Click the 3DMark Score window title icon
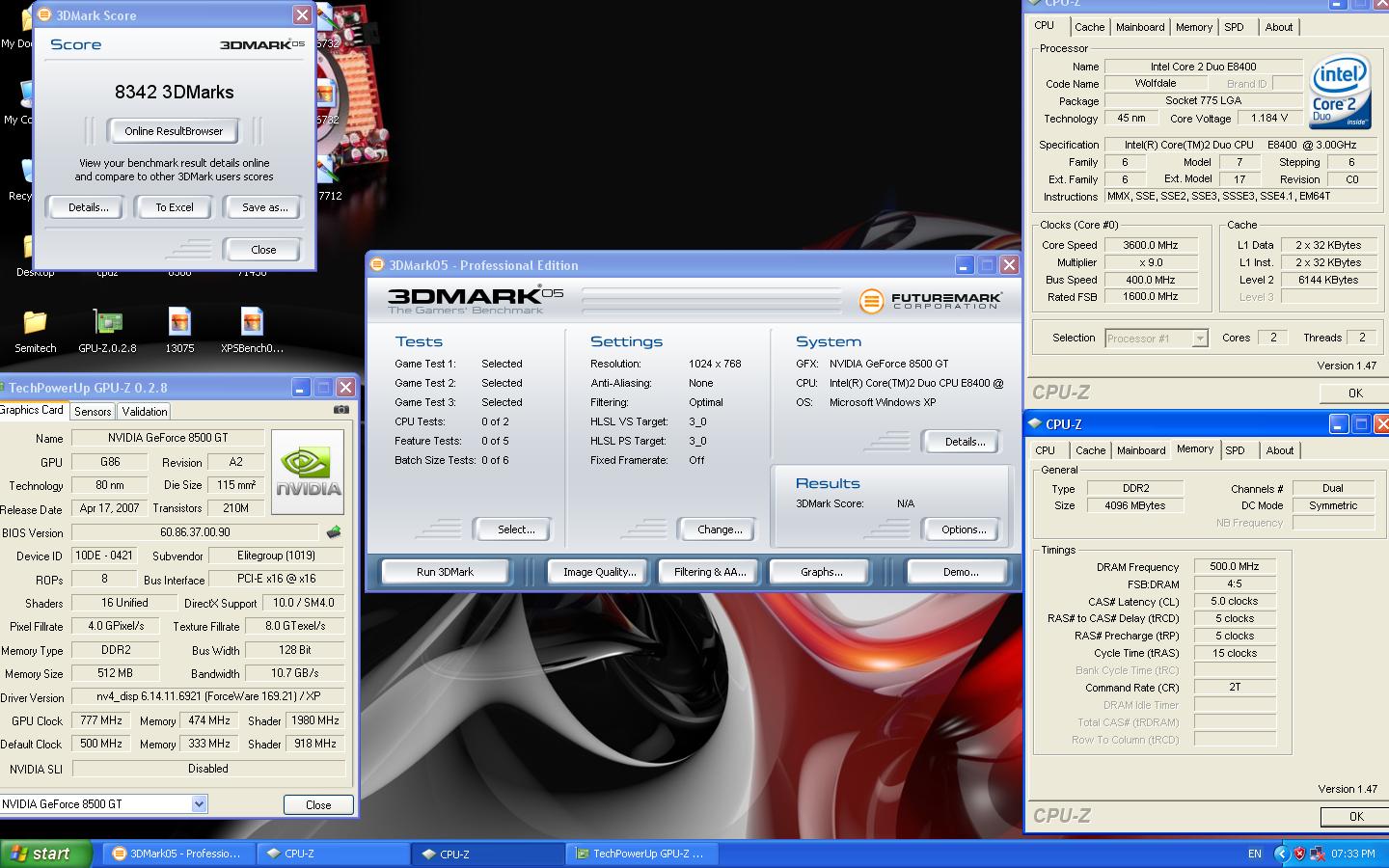 tap(44, 15)
